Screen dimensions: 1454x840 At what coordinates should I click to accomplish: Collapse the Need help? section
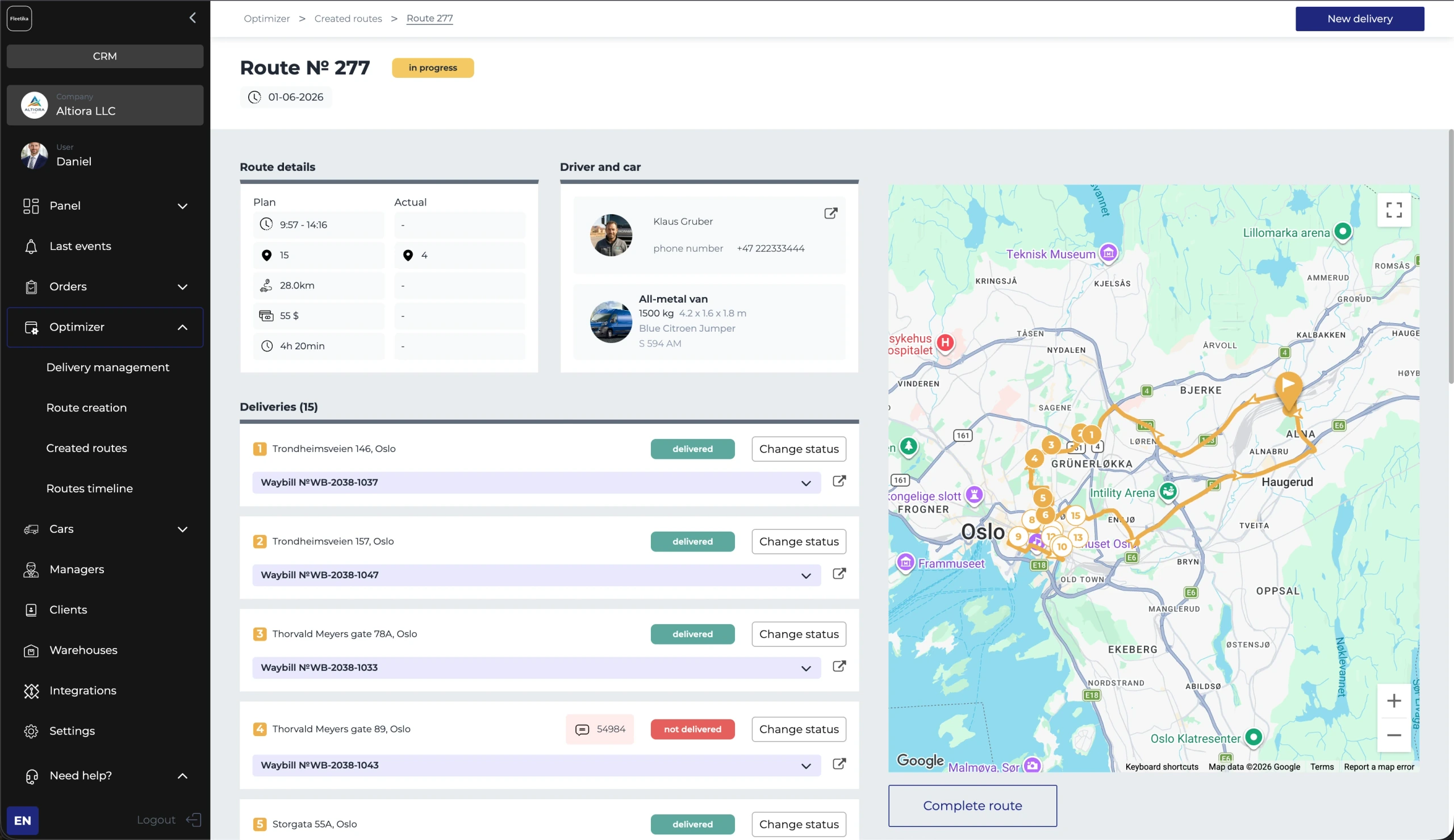coord(182,776)
